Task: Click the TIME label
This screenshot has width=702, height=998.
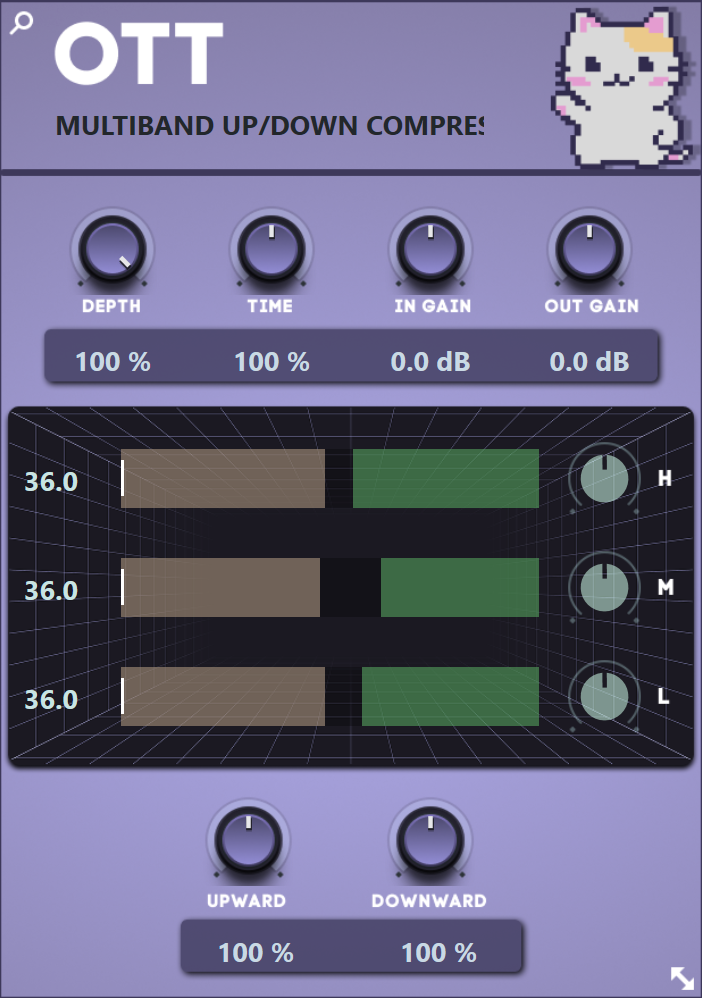Action: point(270,306)
